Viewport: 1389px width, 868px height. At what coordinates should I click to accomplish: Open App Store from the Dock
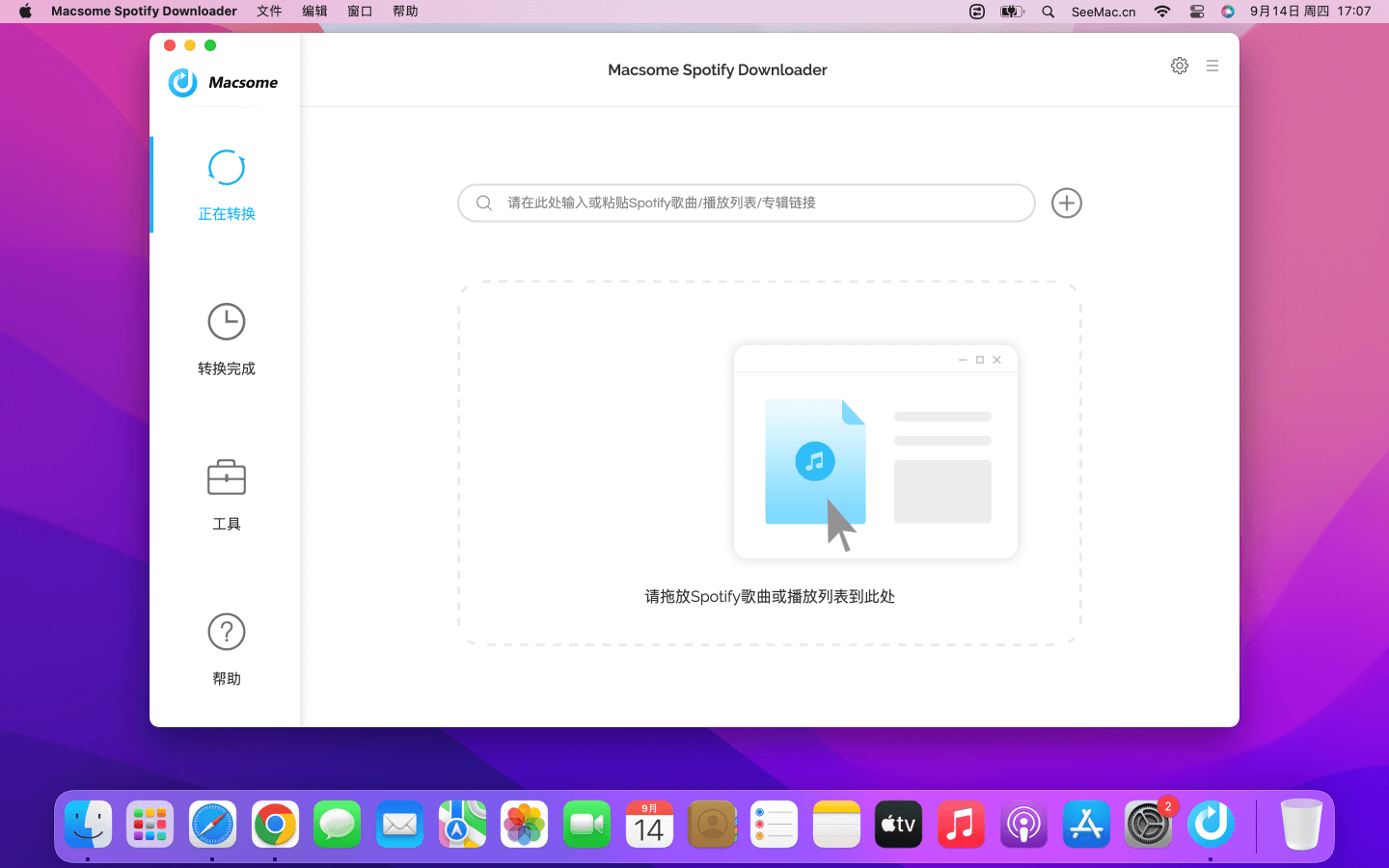tap(1086, 825)
